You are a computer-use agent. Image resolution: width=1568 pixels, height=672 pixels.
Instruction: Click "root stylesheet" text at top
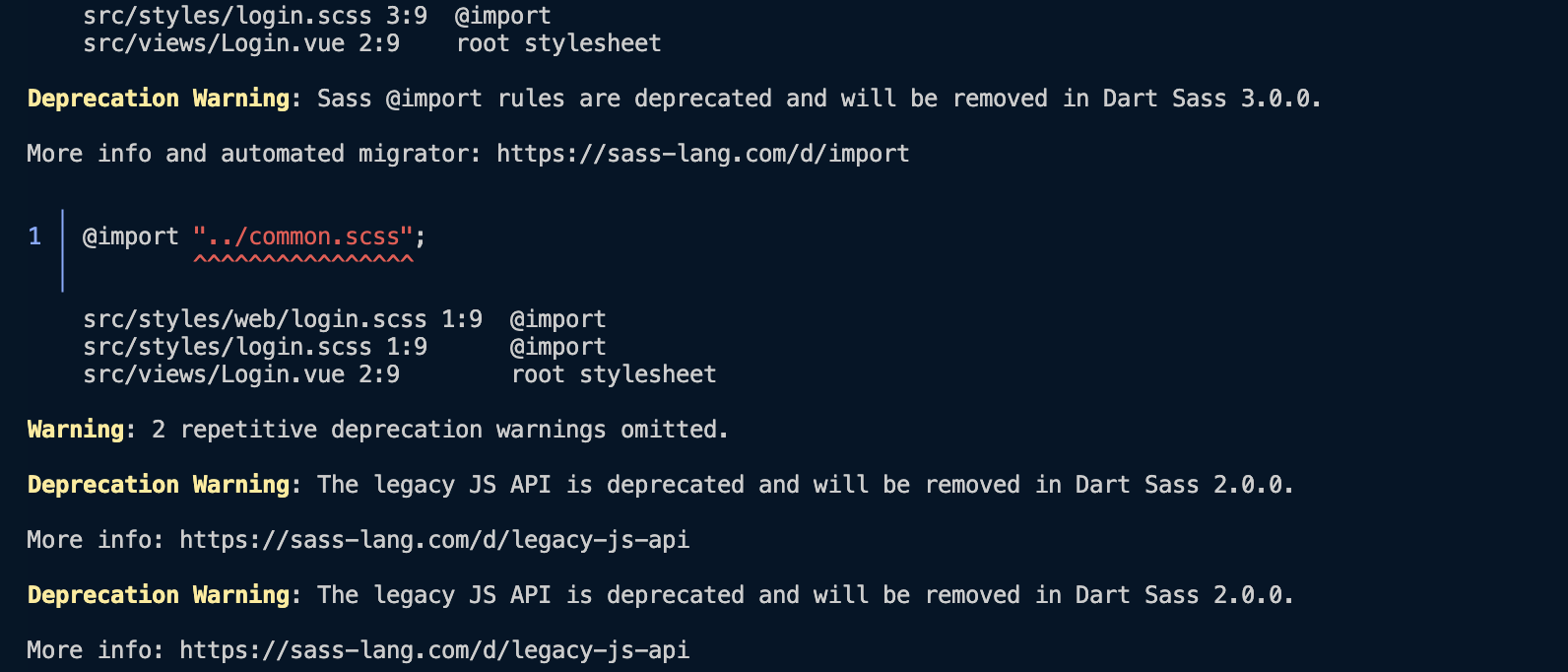click(558, 43)
